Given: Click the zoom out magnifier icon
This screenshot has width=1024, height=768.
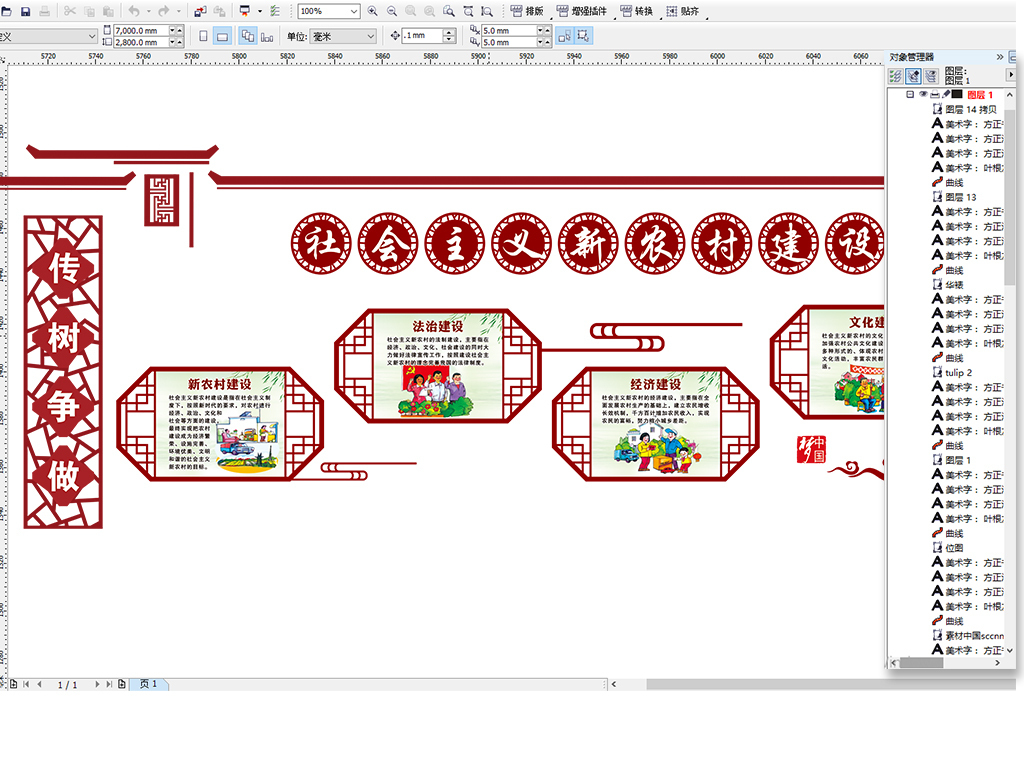Looking at the screenshot, I should coord(392,11).
